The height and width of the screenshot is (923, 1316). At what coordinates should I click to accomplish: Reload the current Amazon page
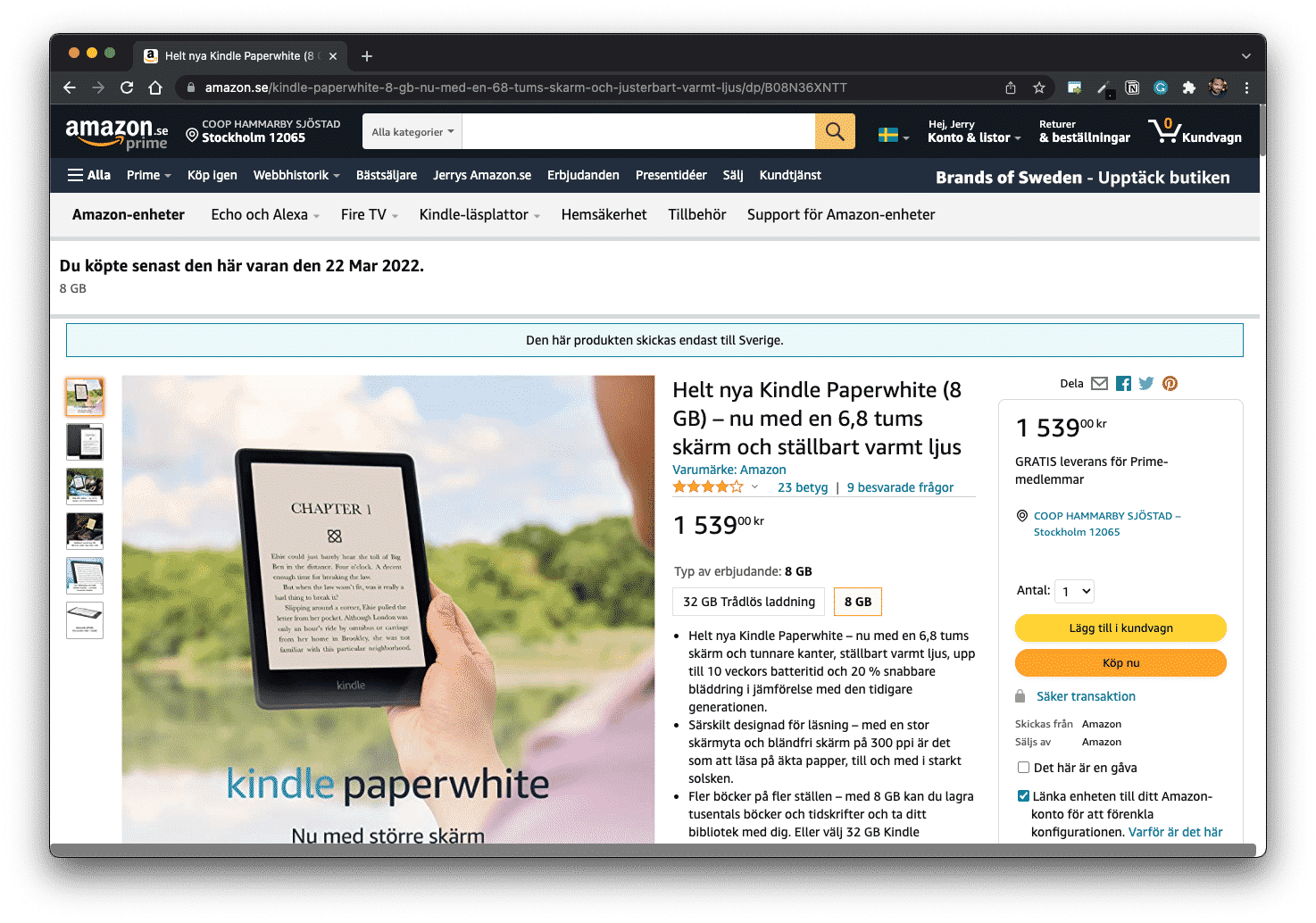[127, 87]
